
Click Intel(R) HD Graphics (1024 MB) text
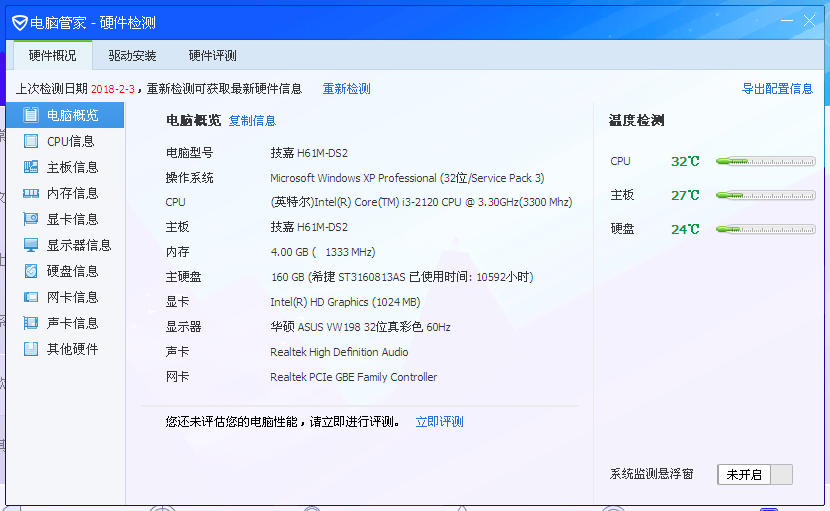click(x=345, y=302)
